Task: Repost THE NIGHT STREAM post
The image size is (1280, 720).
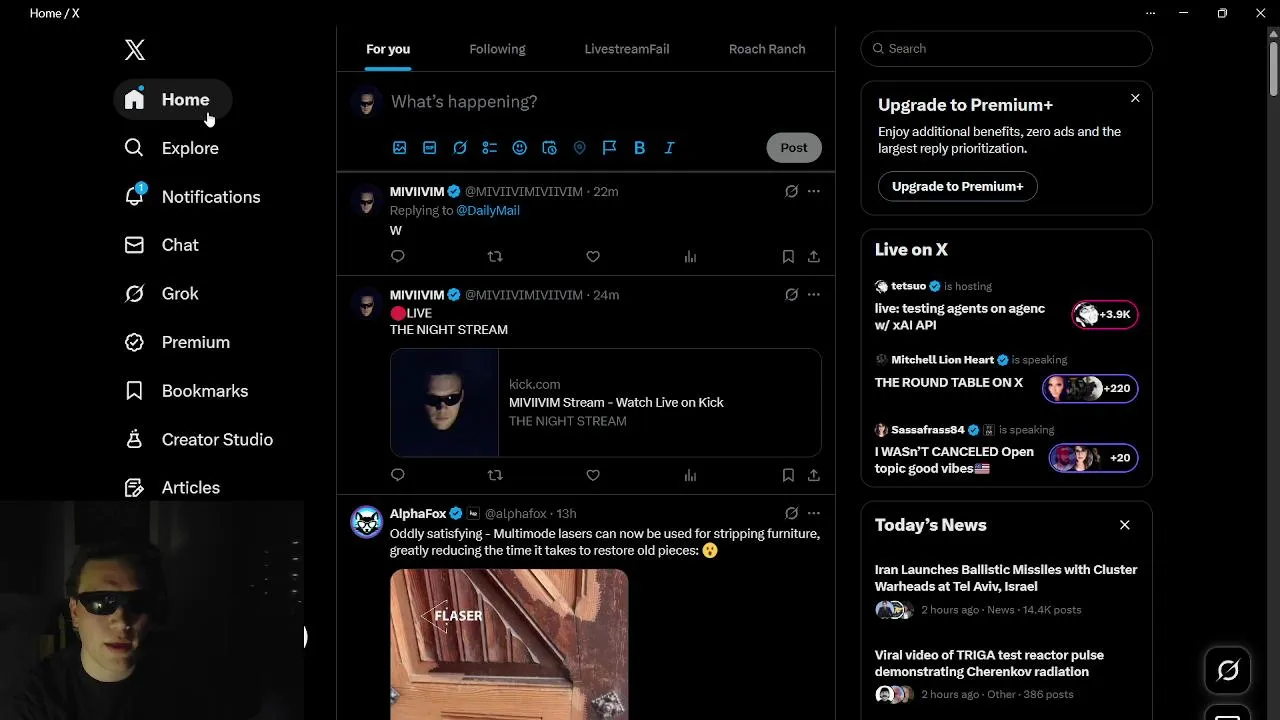Action: tap(495, 475)
